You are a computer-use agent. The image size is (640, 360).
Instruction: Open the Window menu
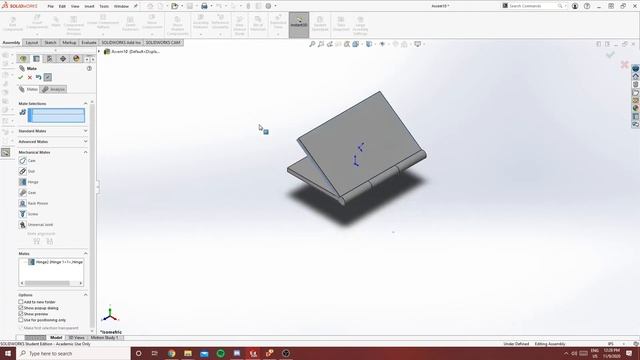[121, 6]
